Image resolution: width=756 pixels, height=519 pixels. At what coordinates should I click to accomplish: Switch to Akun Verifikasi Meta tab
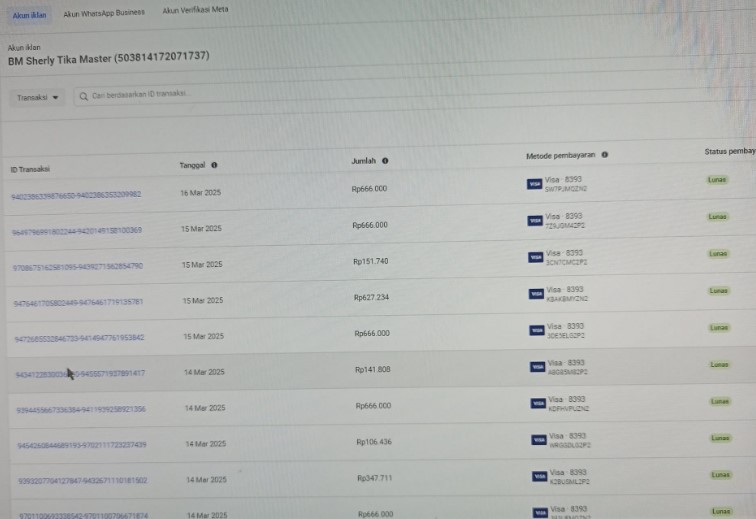pos(195,10)
